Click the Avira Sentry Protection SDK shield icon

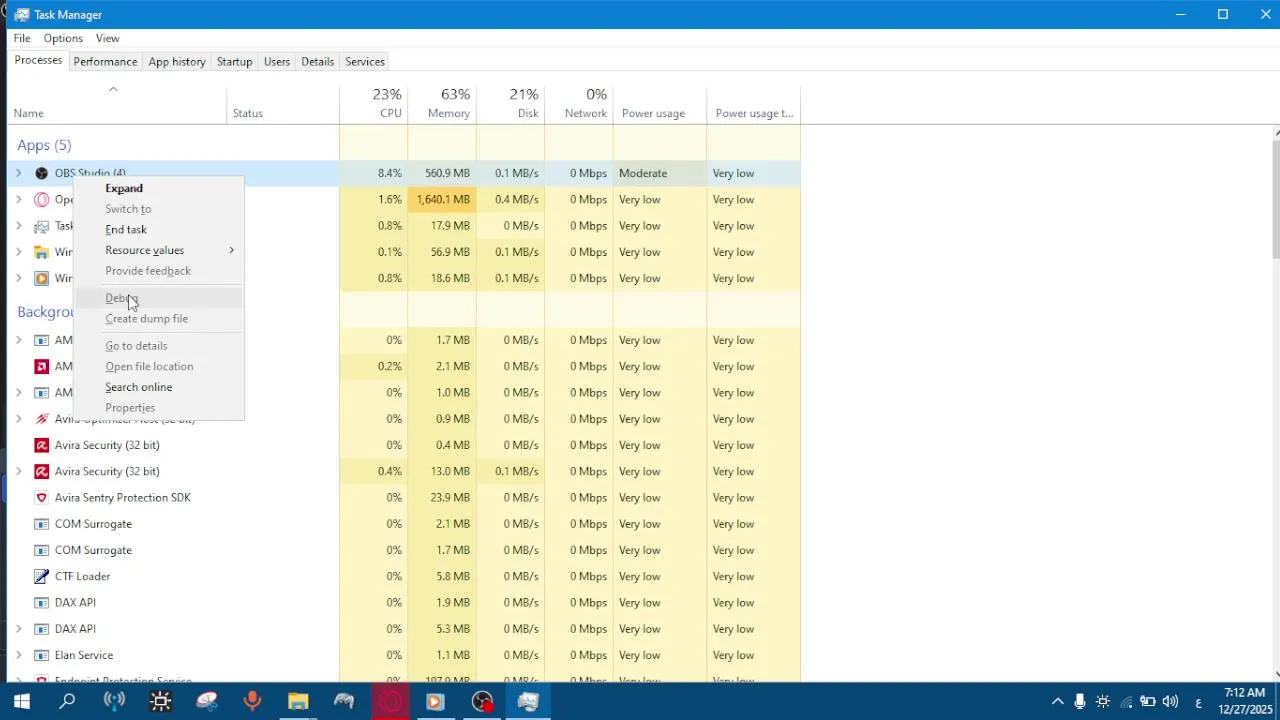tap(41, 497)
